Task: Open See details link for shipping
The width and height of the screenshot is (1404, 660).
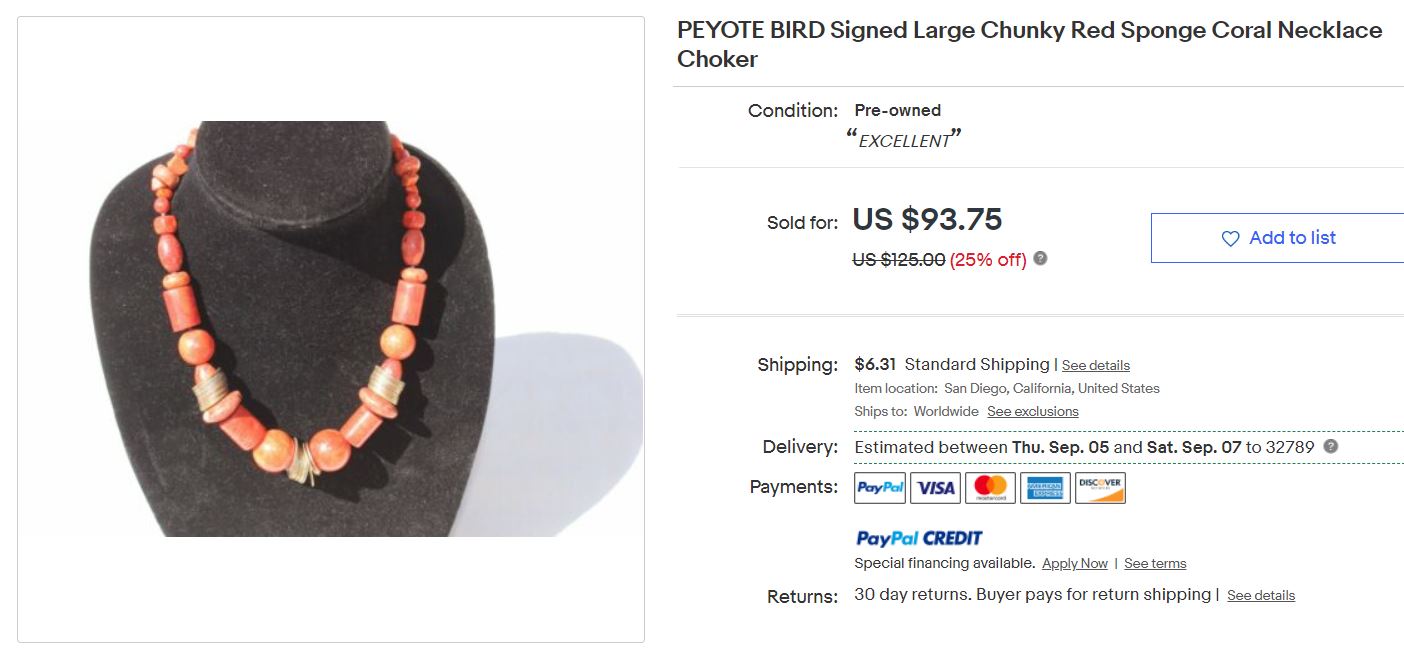Action: tap(1095, 366)
